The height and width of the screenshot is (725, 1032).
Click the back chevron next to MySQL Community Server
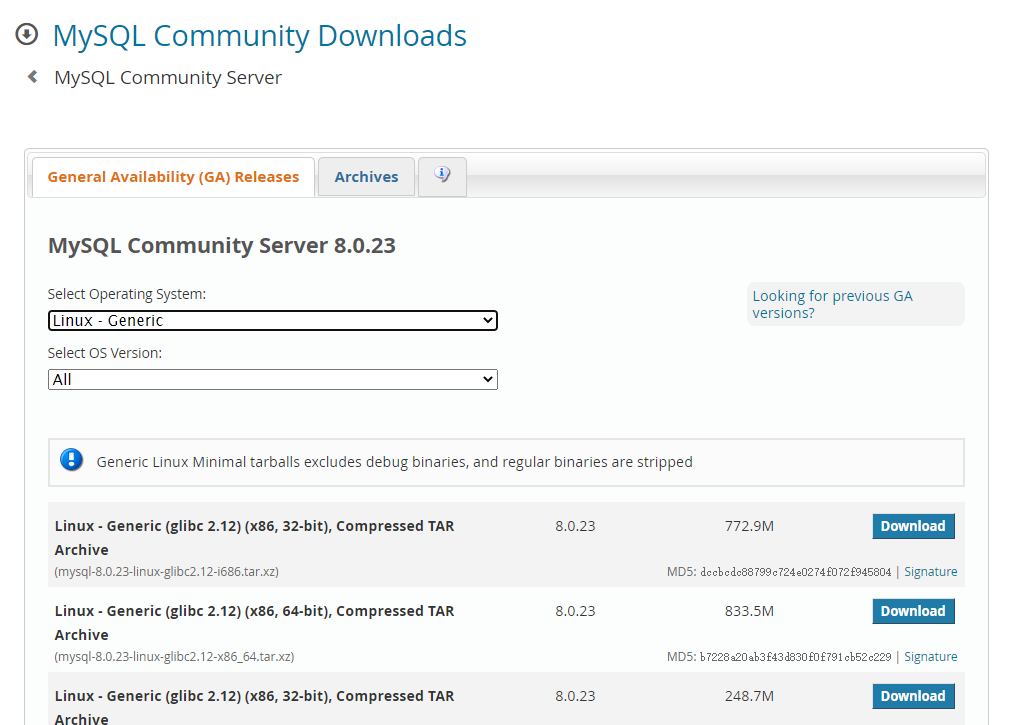(32, 77)
